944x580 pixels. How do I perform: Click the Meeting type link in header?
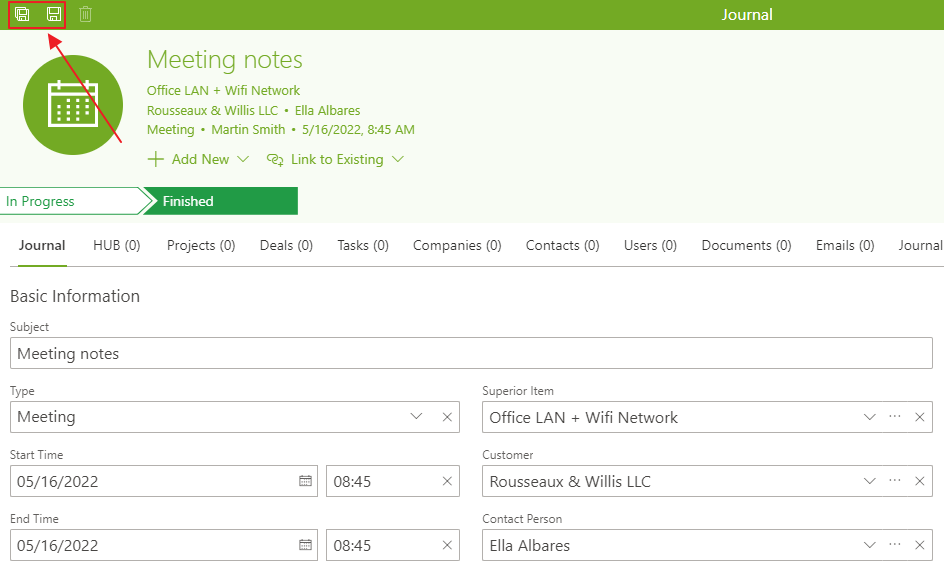coord(171,129)
